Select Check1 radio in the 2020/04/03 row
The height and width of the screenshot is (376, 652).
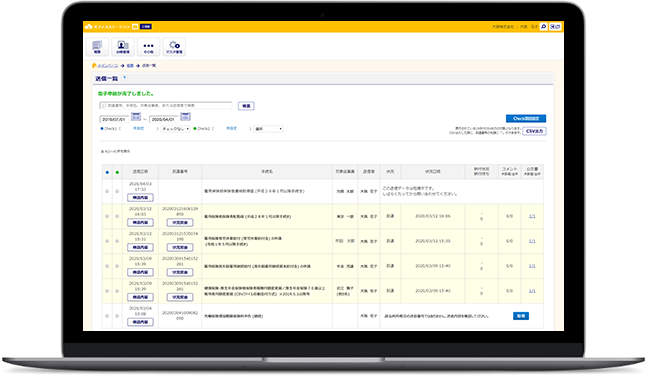click(107, 191)
